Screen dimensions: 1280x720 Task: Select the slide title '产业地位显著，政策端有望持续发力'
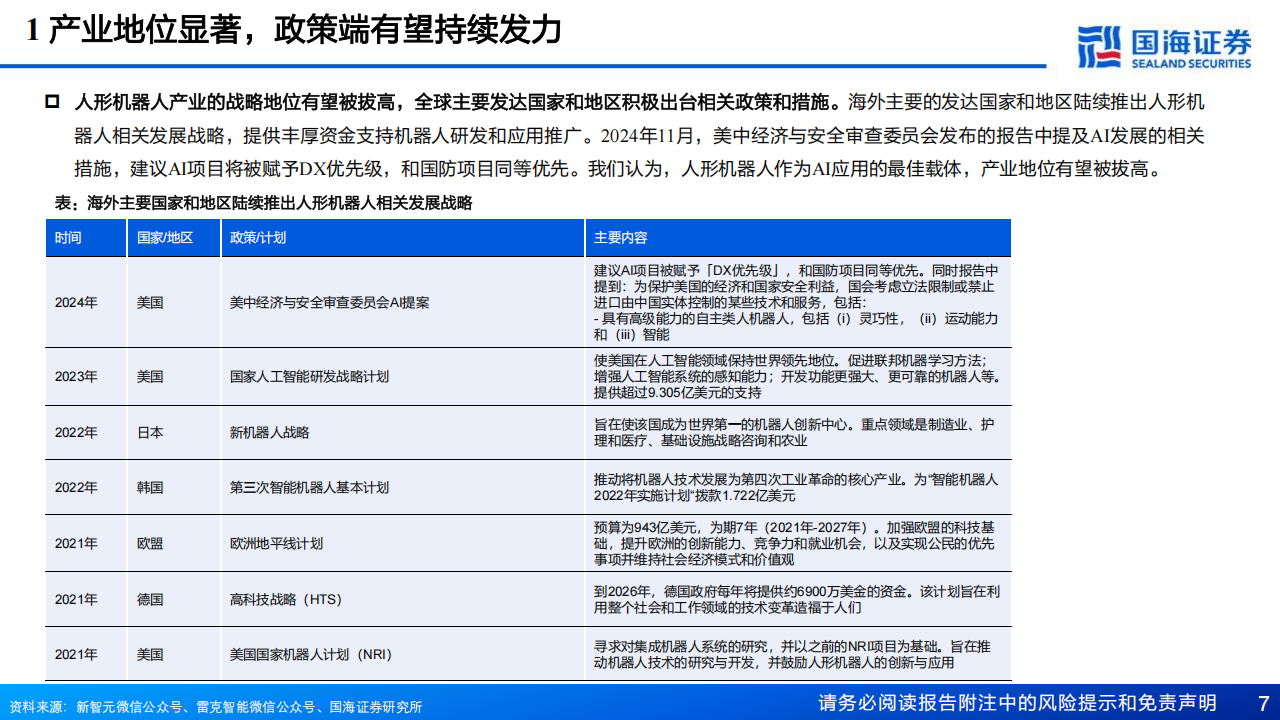click(x=306, y=30)
